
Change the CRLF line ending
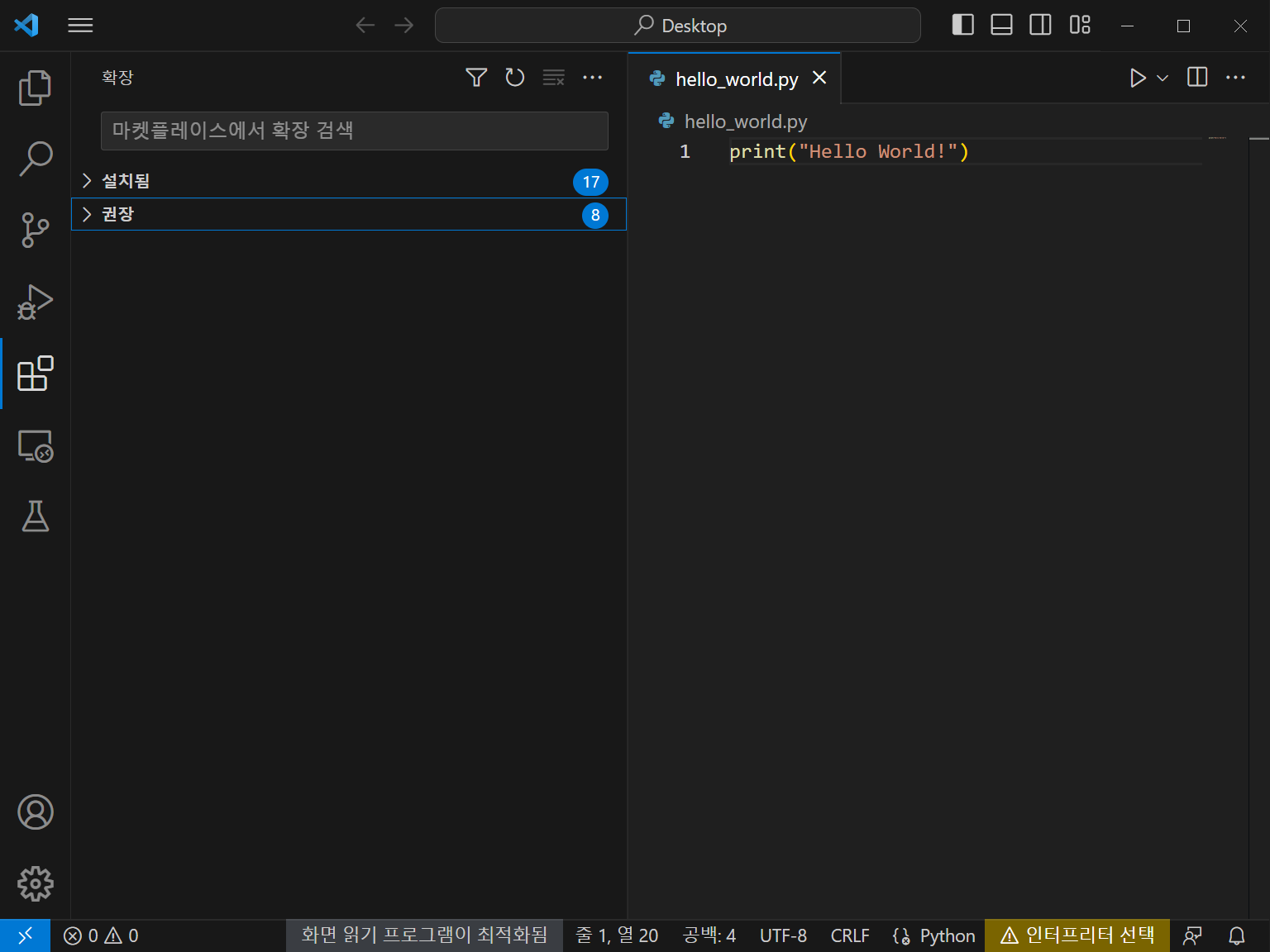tap(850, 935)
